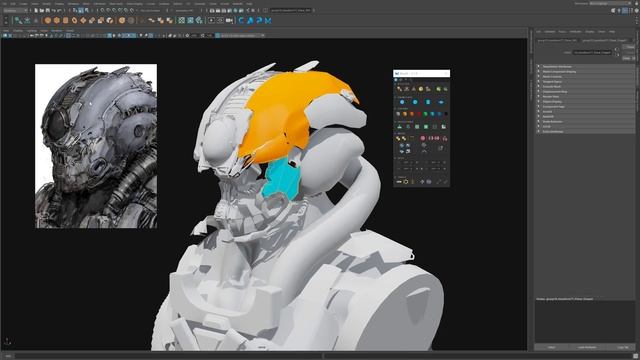Open the Workspace dropdown at top right

pyautogui.click(x=610, y=3)
